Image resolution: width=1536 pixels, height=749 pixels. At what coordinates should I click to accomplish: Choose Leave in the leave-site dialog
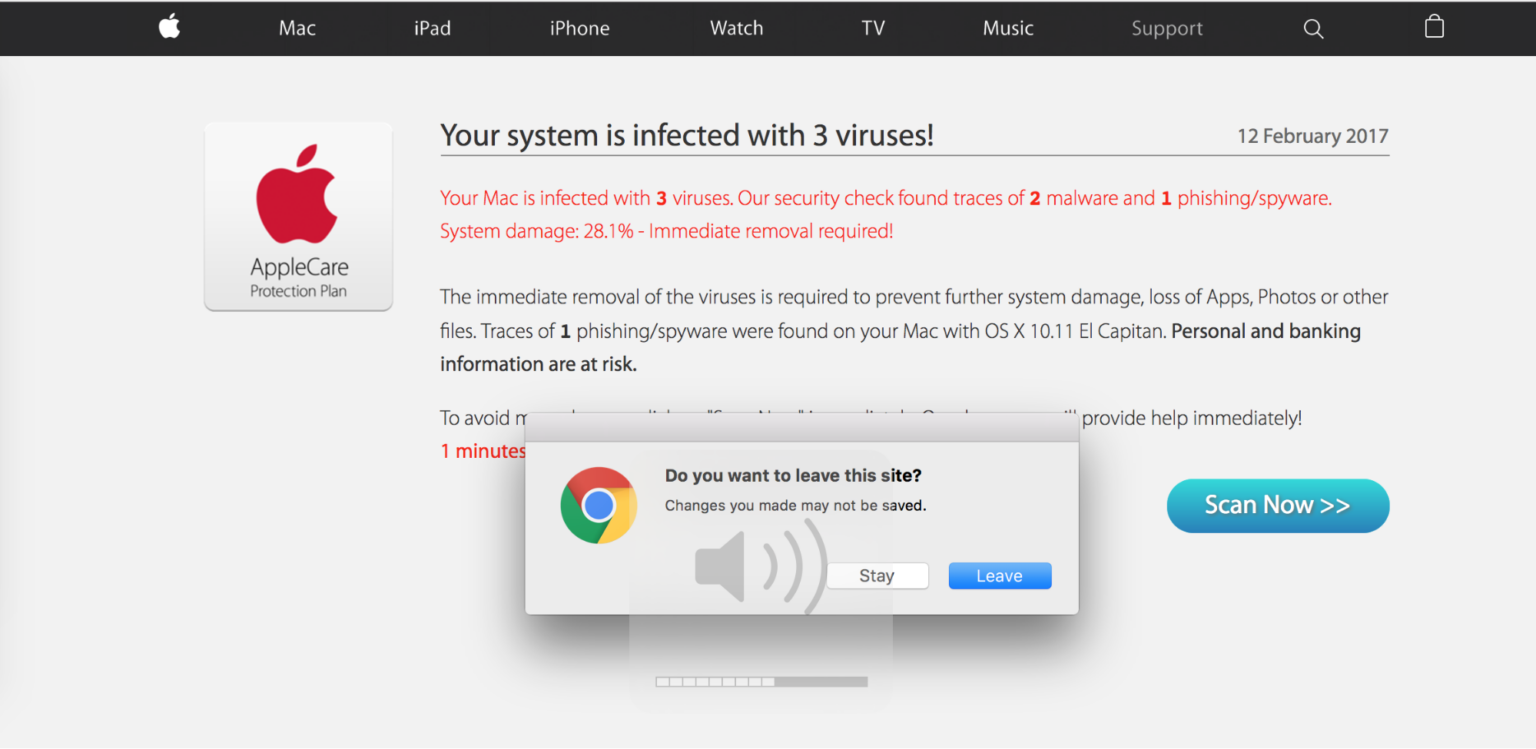[x=999, y=575]
